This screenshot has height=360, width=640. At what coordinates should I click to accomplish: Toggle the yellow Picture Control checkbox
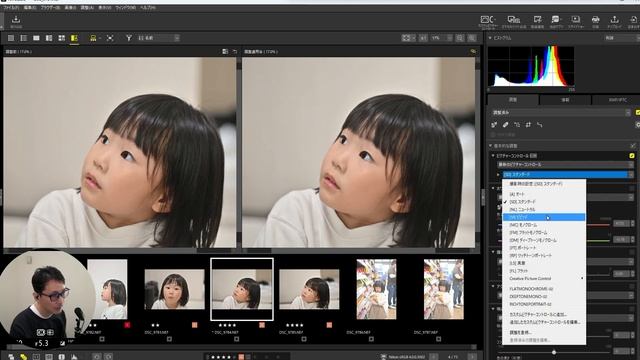(632, 156)
